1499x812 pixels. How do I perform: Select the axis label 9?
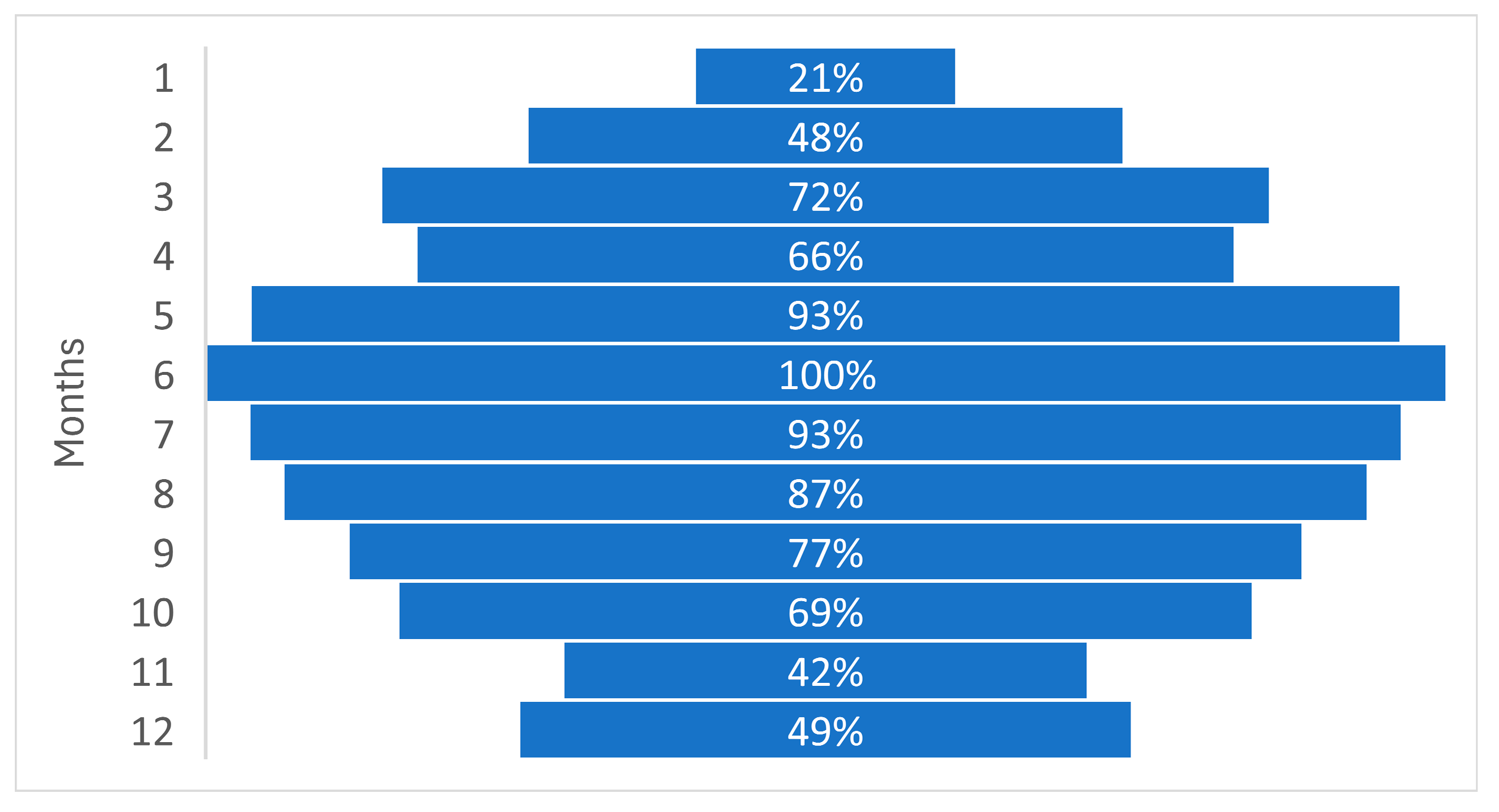(163, 553)
